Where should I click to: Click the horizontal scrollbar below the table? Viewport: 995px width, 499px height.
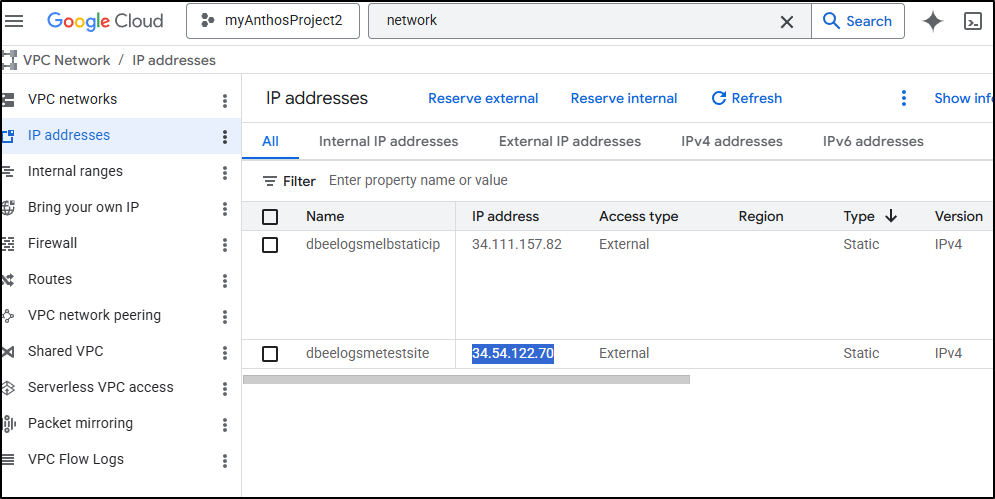[x=466, y=379]
